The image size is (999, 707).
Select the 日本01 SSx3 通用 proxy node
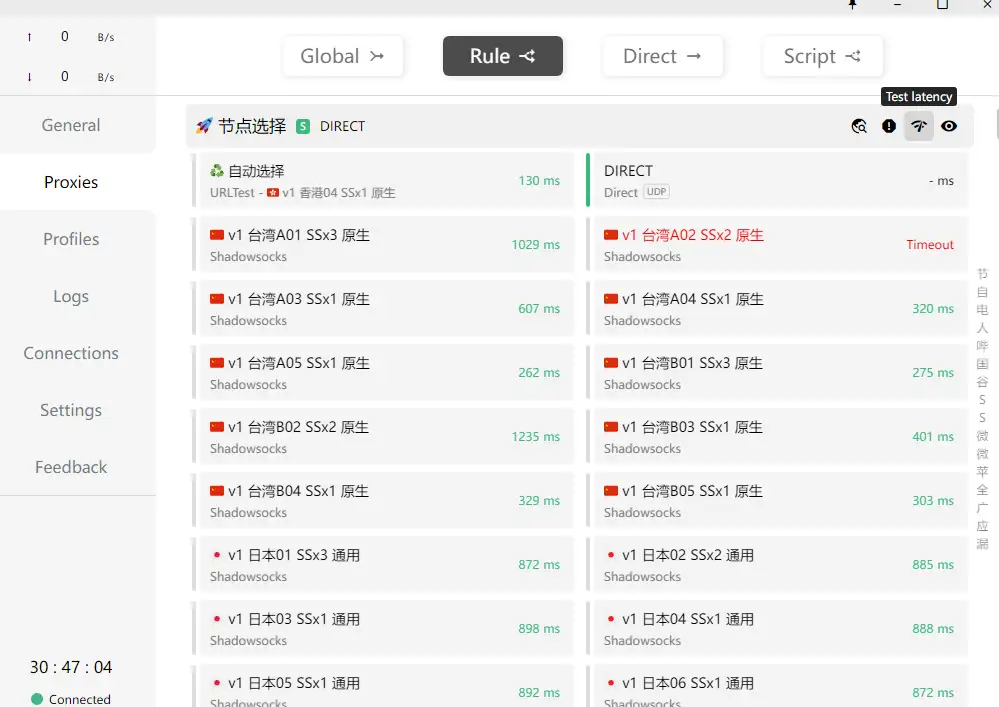click(294, 555)
